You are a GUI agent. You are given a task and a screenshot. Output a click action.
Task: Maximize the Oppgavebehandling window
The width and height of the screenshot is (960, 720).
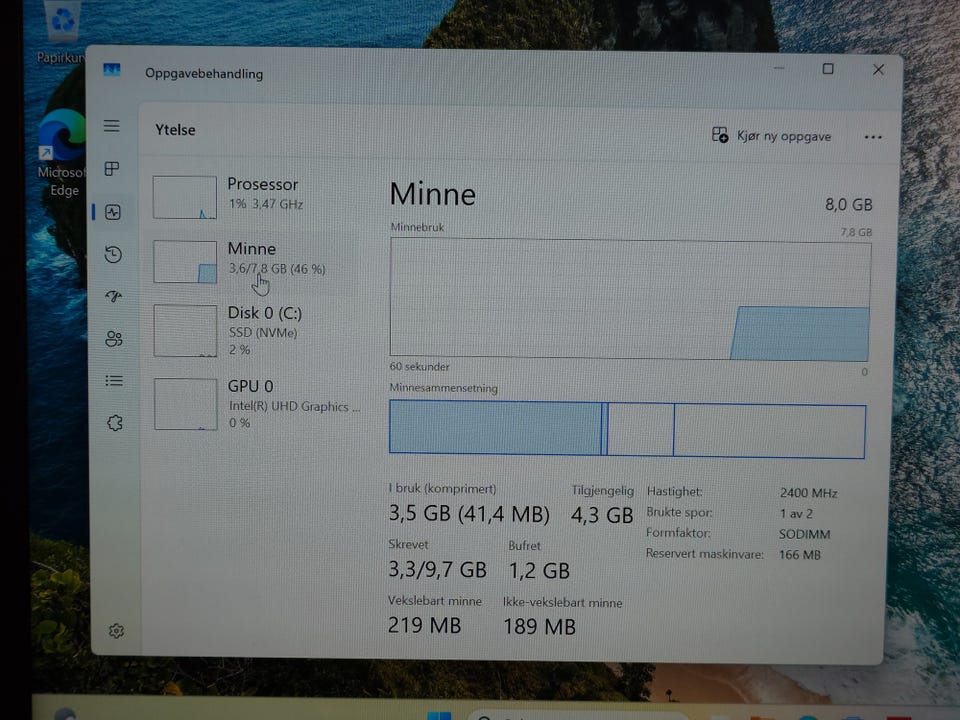tap(828, 69)
